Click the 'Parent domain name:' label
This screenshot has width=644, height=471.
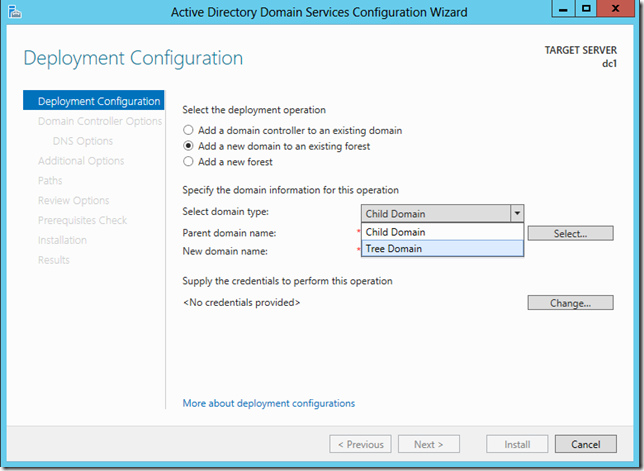[x=229, y=233]
